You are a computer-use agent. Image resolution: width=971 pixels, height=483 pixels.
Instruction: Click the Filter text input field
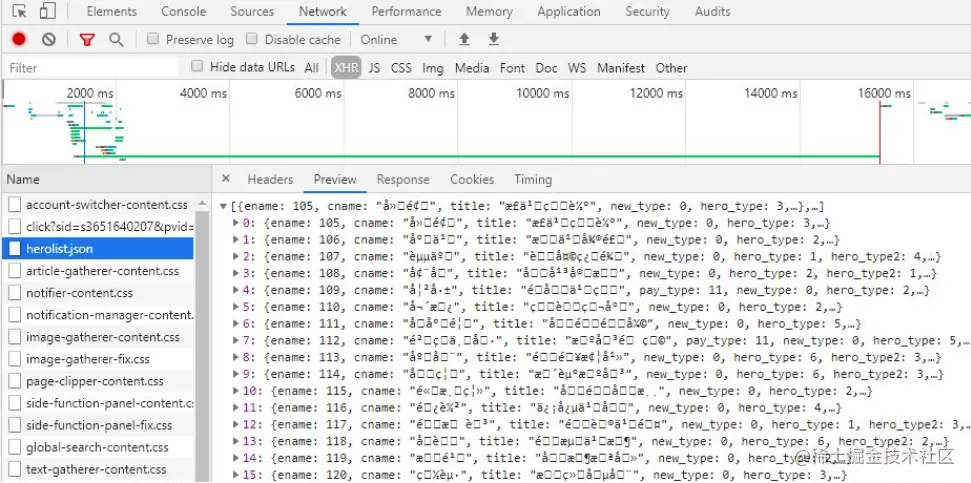[91, 67]
